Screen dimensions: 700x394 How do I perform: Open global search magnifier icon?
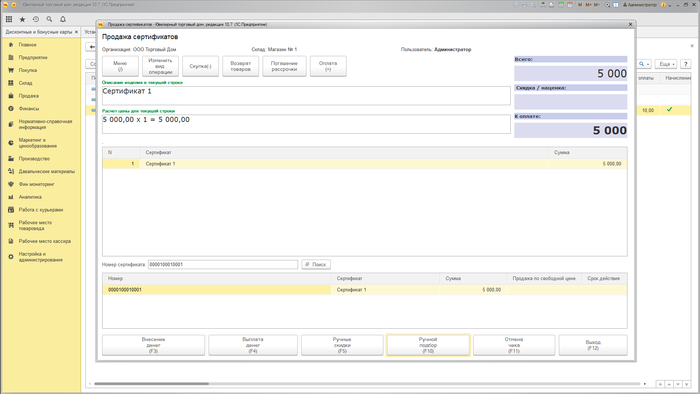pos(49,19)
